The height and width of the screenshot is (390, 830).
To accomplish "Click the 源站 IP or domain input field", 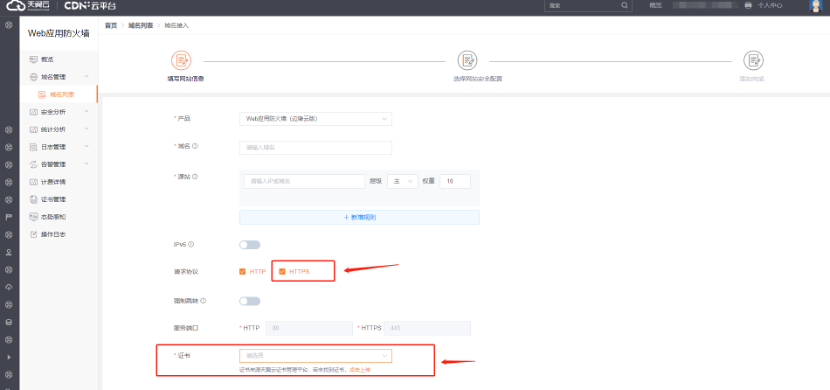I will coord(304,181).
